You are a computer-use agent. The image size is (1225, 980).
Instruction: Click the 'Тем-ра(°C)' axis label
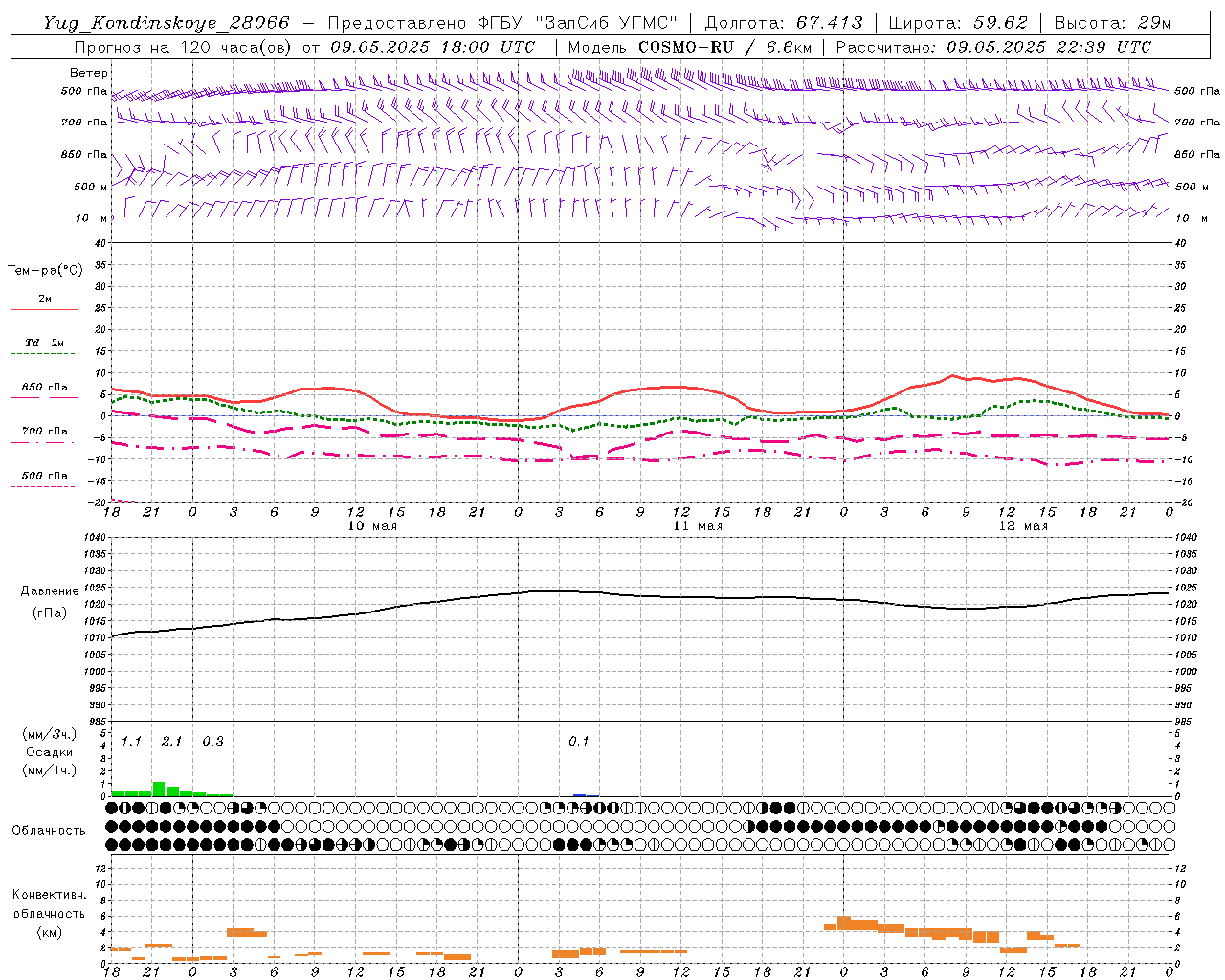(45, 271)
